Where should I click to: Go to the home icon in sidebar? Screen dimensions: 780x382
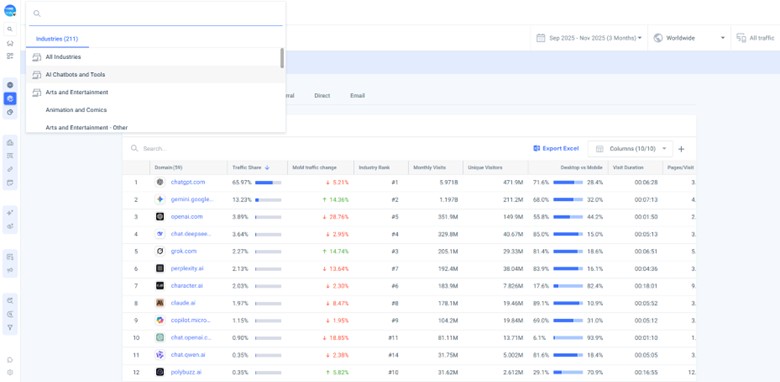(x=10, y=43)
